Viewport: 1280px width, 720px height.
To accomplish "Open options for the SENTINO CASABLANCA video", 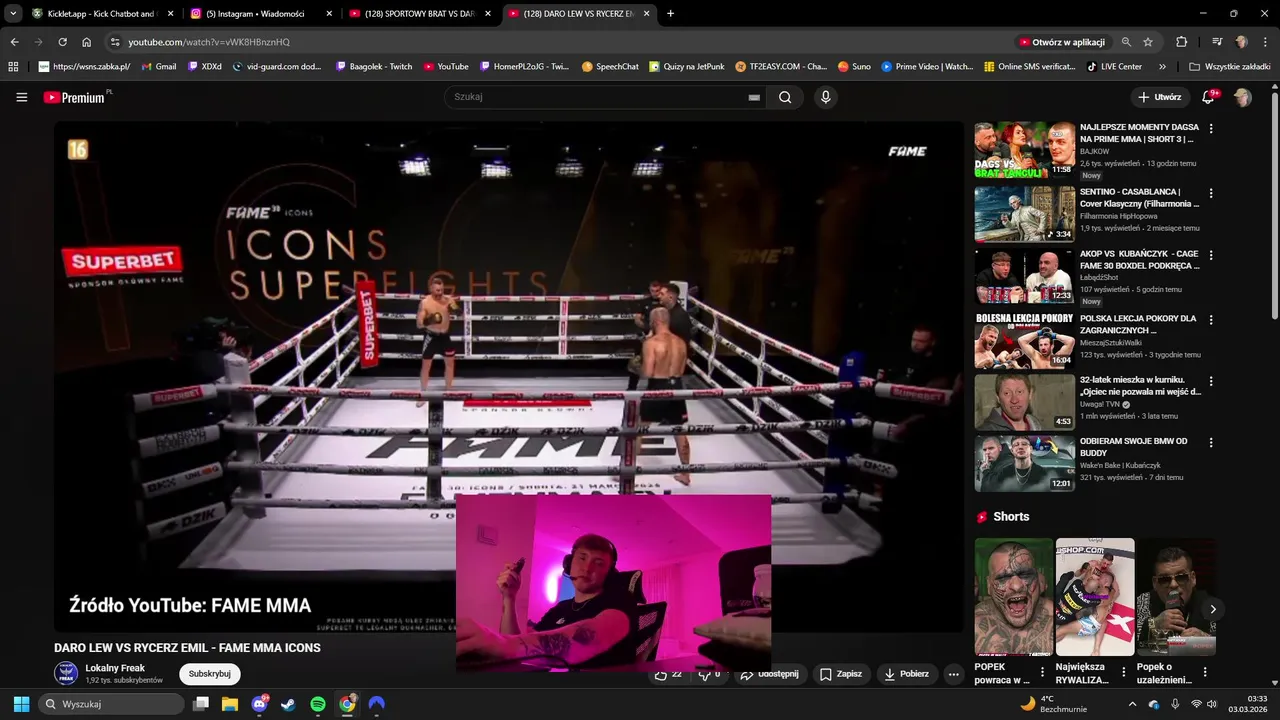I will pos(1211,193).
